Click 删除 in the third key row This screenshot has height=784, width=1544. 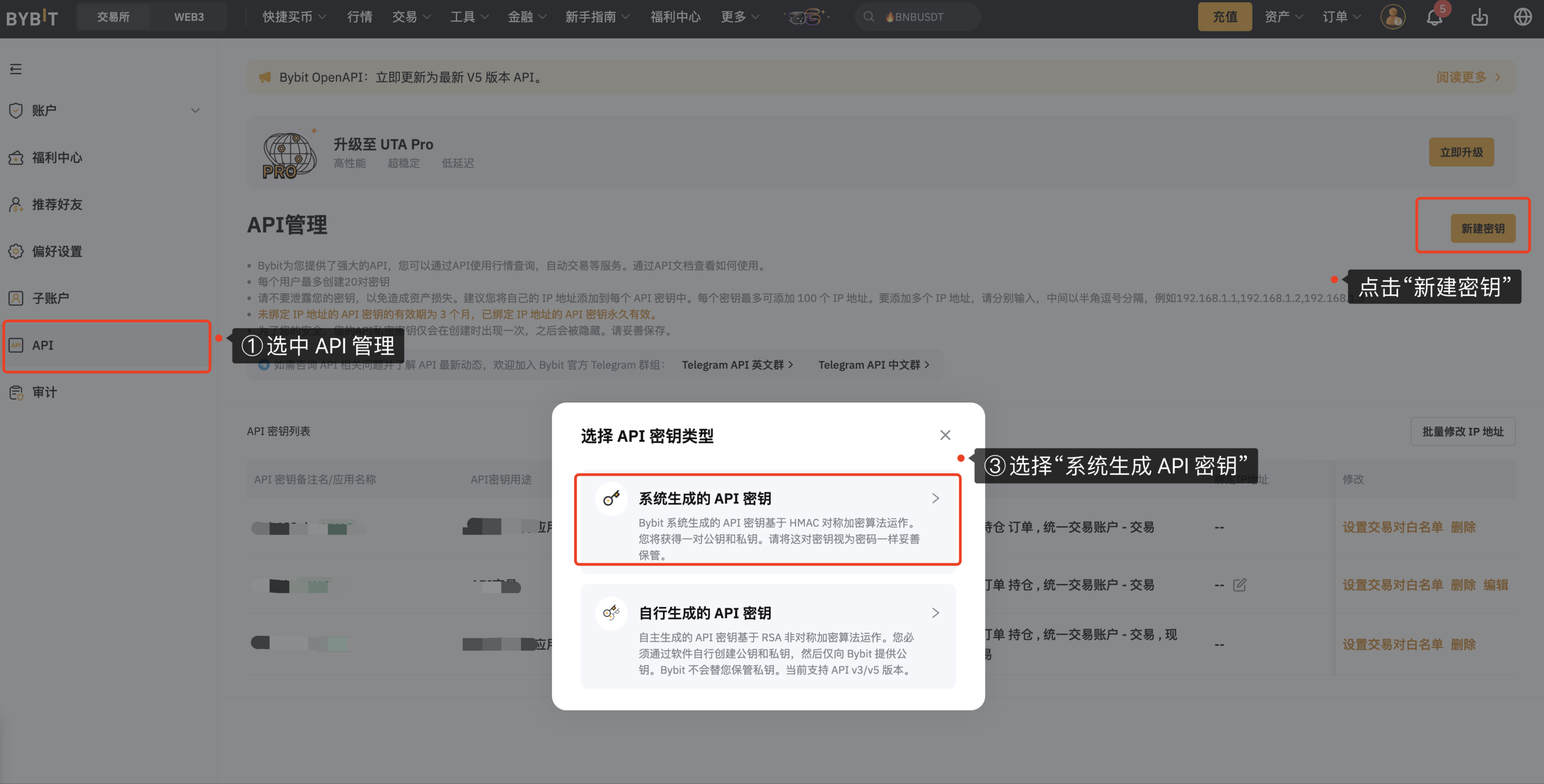click(1463, 644)
